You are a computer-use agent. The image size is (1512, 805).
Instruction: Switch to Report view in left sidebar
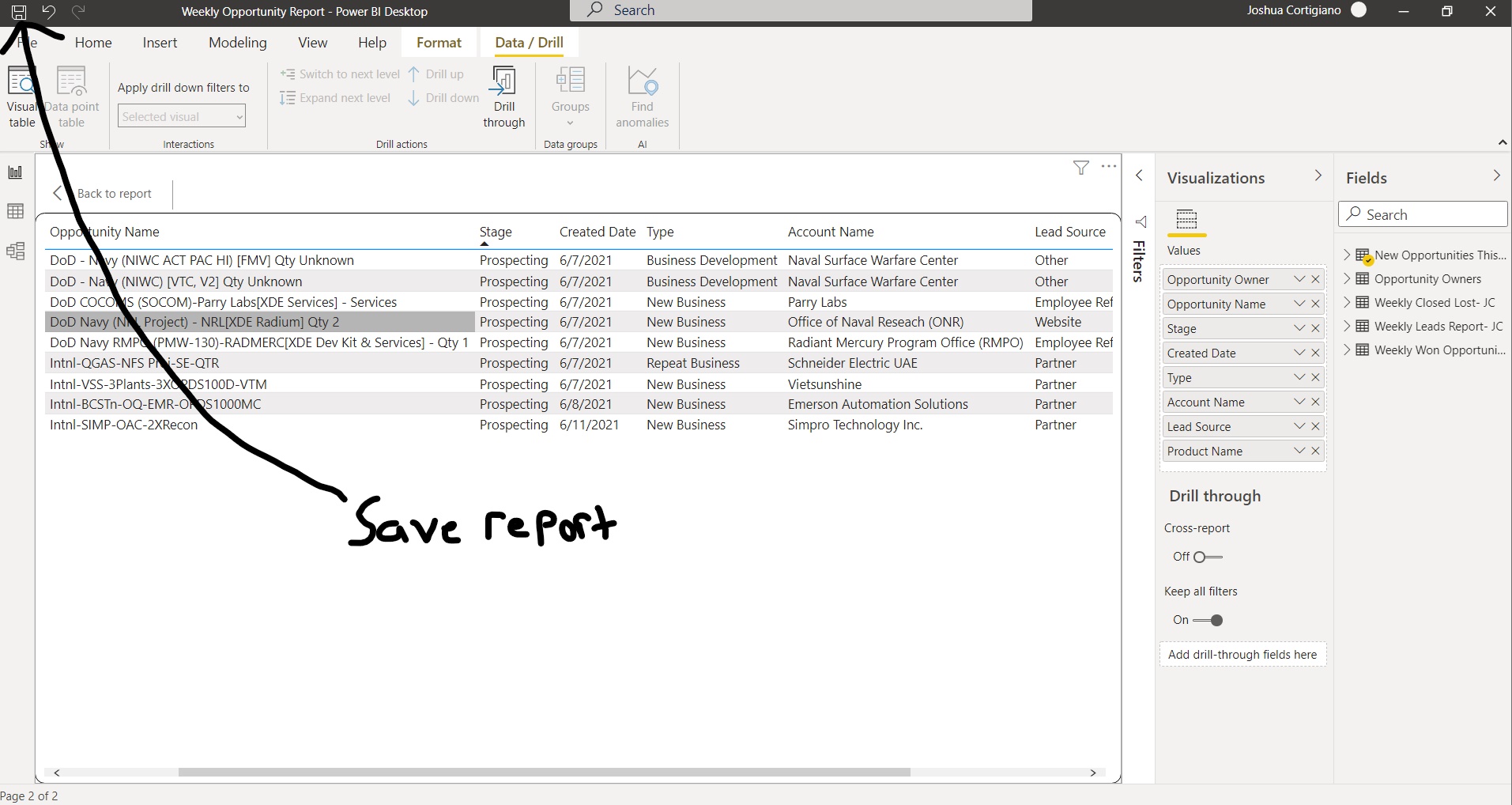tap(15, 172)
